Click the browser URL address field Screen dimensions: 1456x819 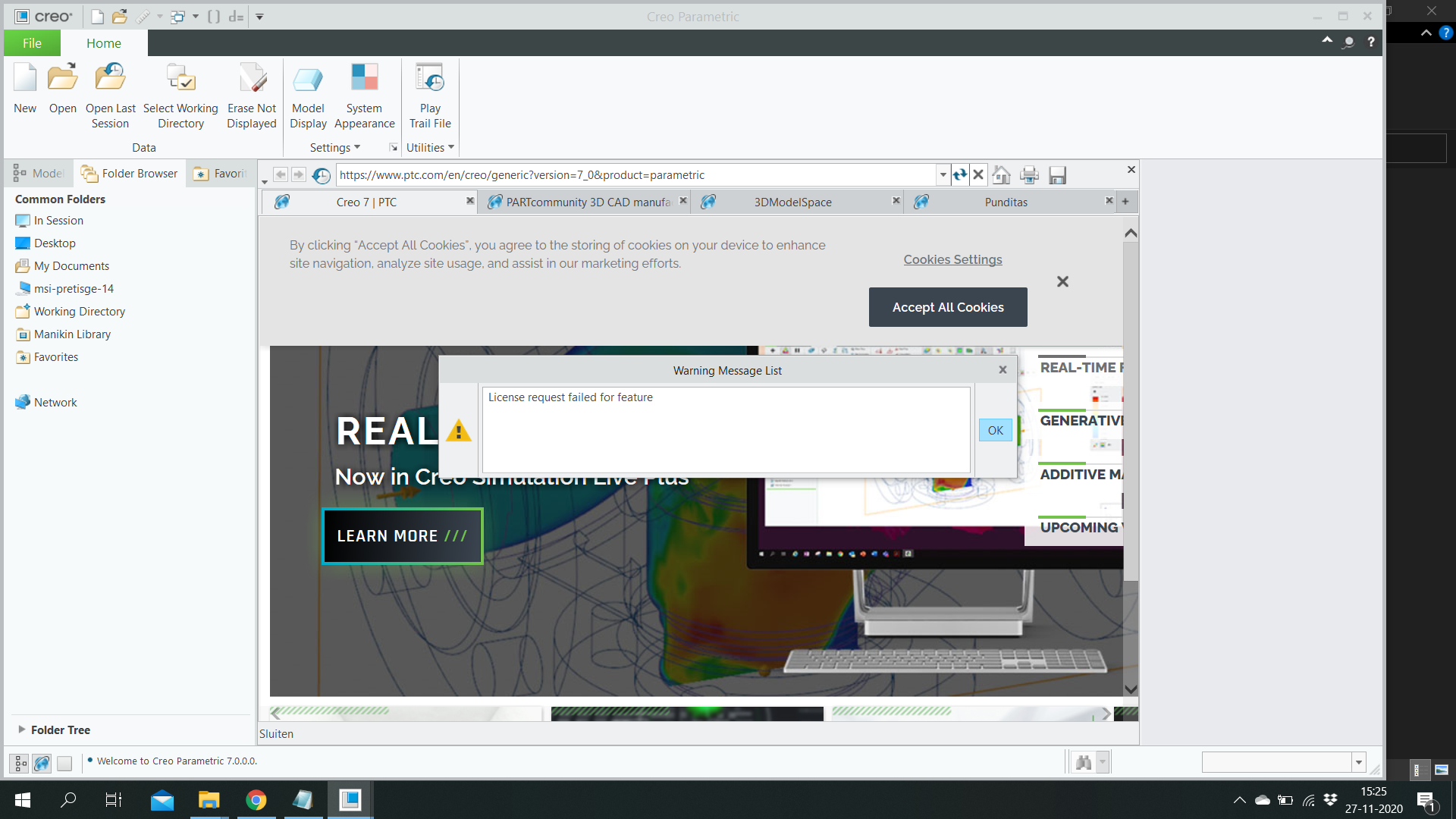[x=635, y=175]
